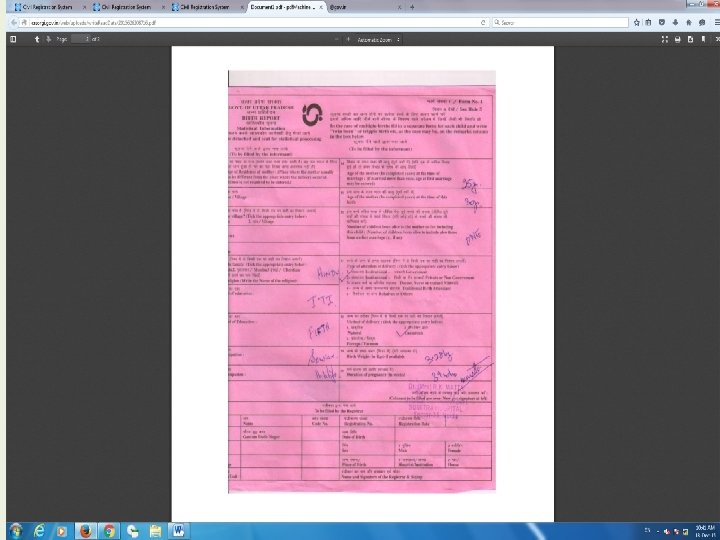
Task: Bookmark this page with star icon
Action: (637, 22)
